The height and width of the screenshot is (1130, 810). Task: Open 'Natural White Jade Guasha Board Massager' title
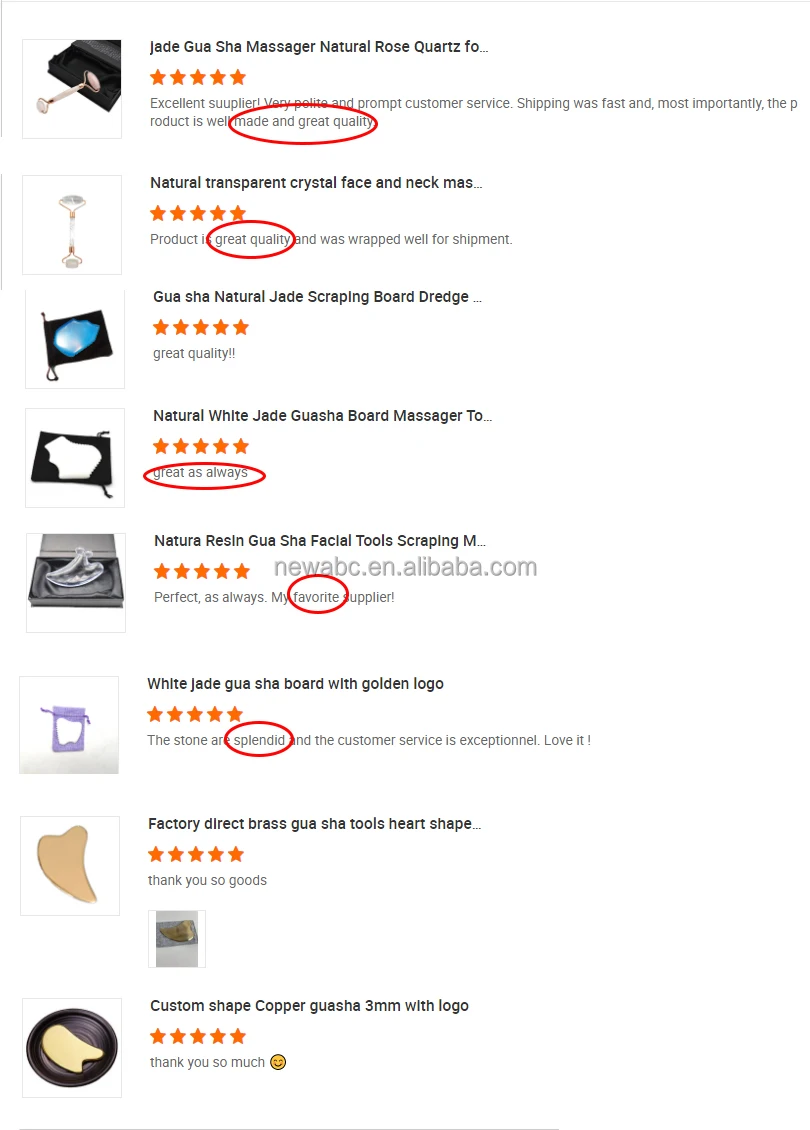coord(322,416)
